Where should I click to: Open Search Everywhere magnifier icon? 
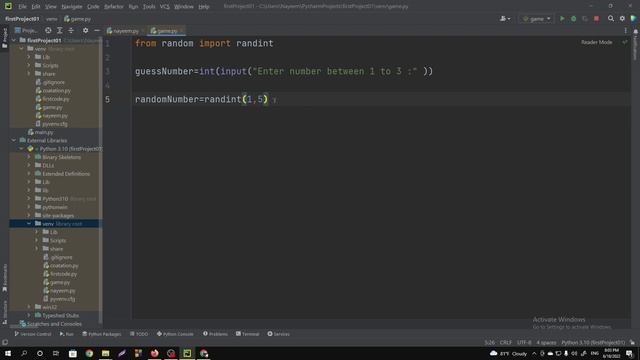tap(611, 19)
